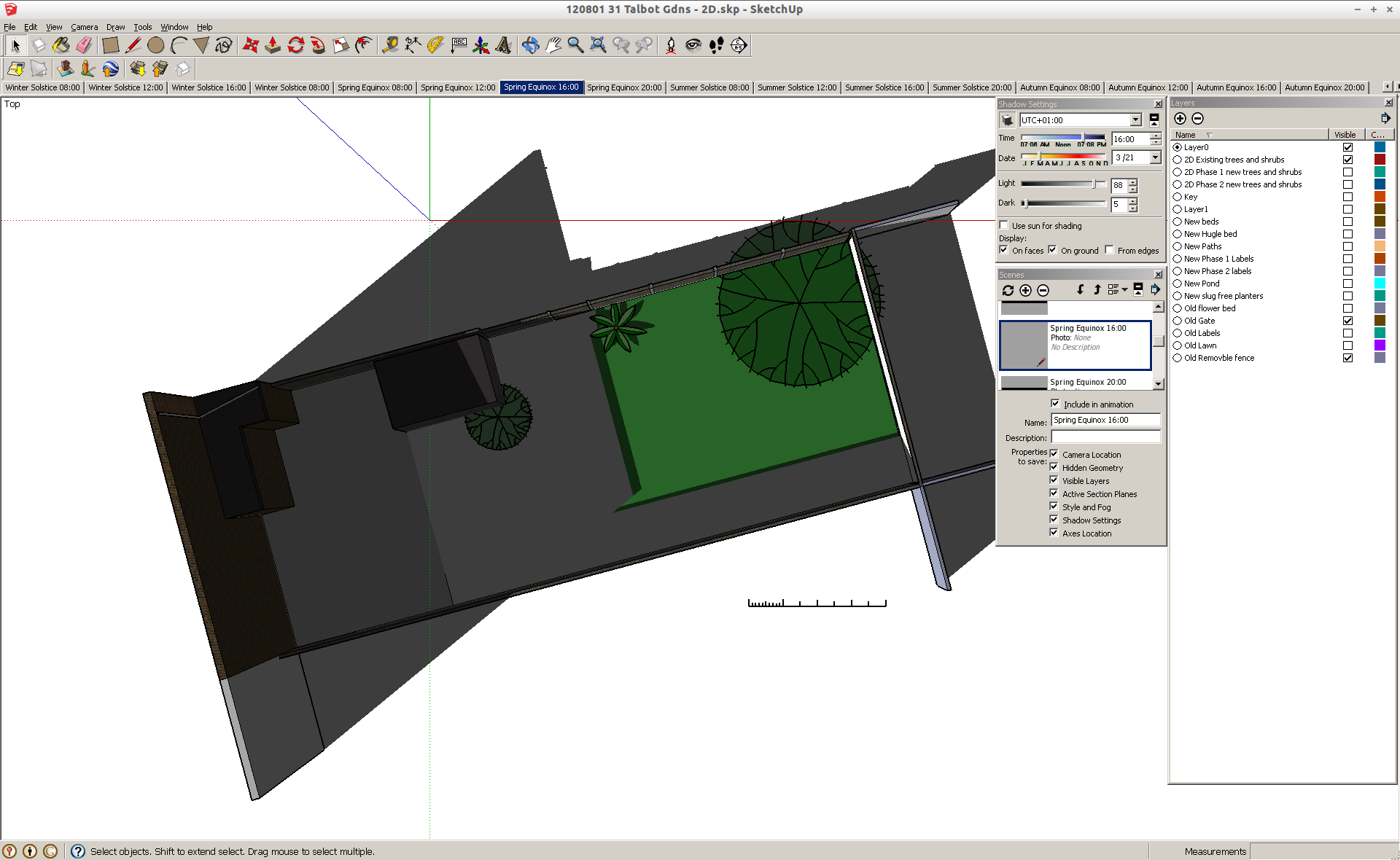
Task: Select the Push/Pull tool
Action: click(x=273, y=45)
